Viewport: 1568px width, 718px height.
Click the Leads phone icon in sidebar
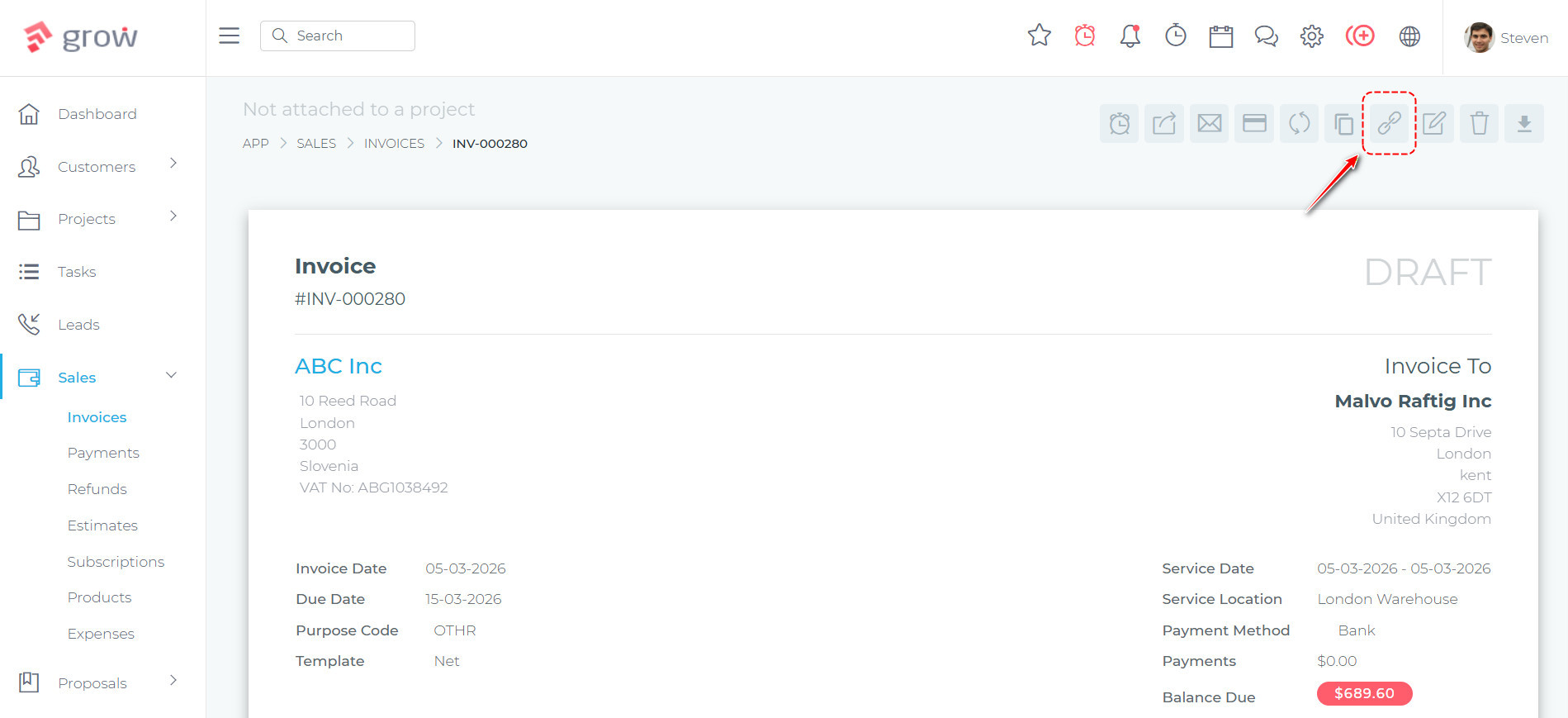point(29,324)
